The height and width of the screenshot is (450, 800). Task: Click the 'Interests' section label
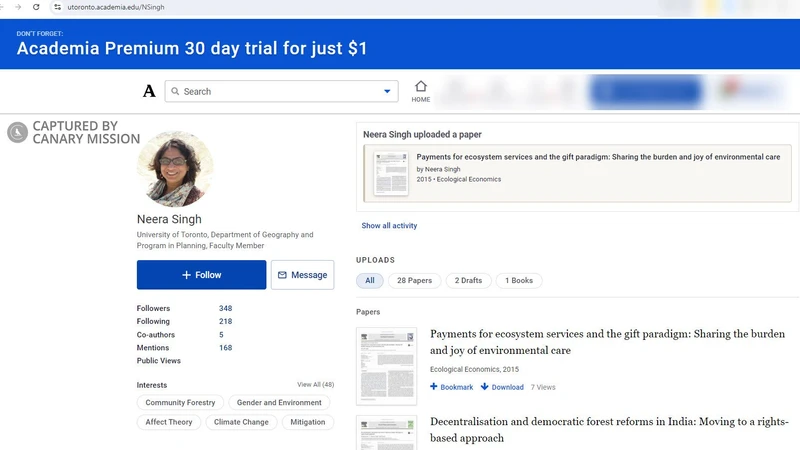(152, 385)
